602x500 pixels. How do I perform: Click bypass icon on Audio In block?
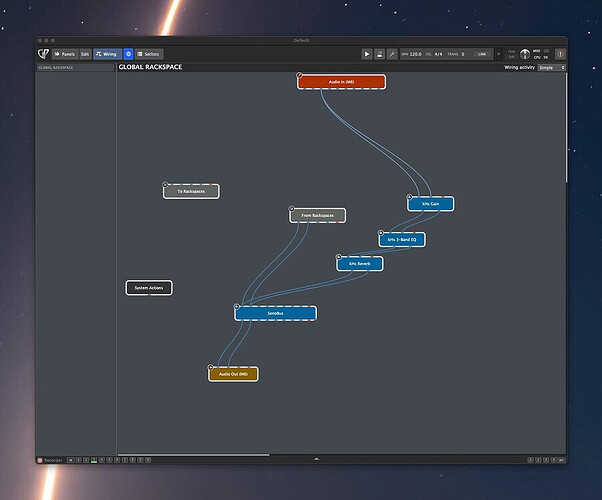point(299,75)
